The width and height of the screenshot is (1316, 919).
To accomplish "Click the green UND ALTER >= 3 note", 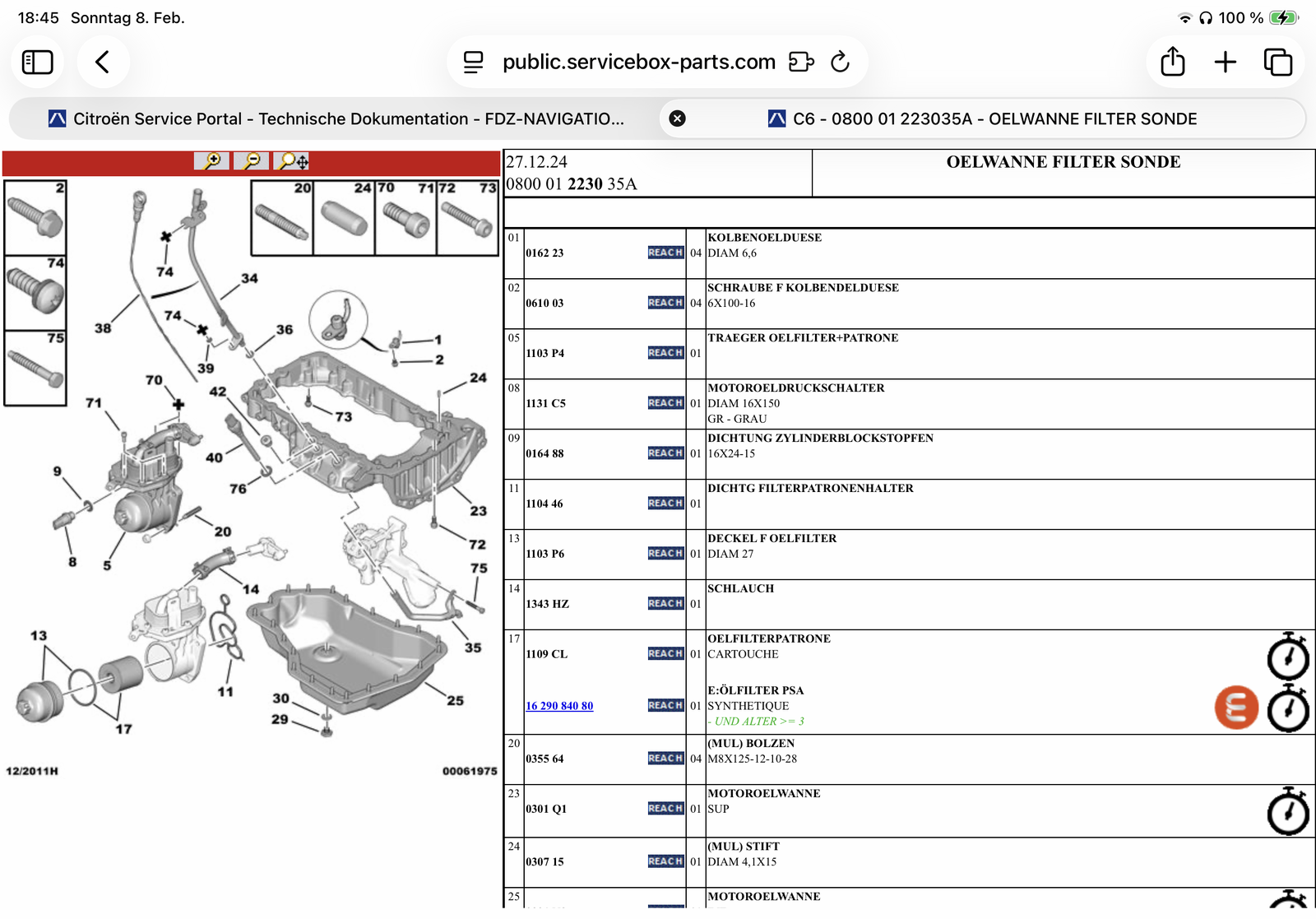I will coord(757,722).
